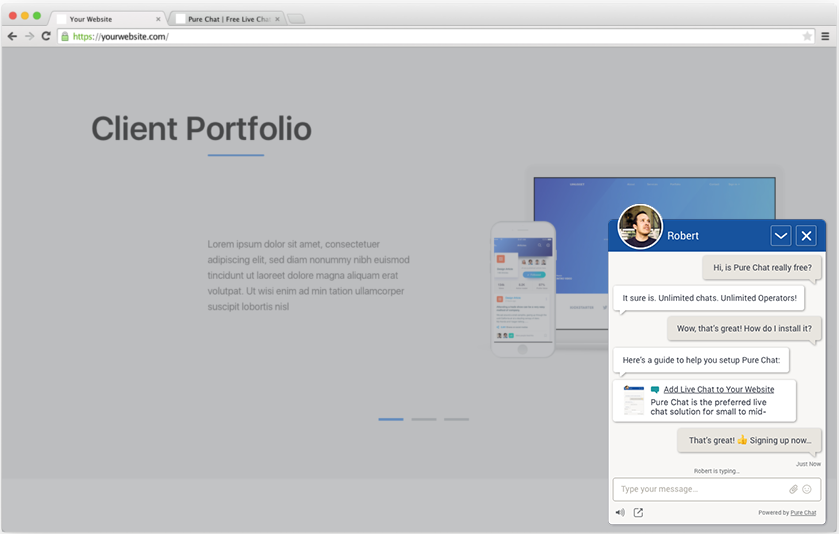Open Add Live Chat to Your Website link
Screen dimensions: 839x534
click(719, 390)
